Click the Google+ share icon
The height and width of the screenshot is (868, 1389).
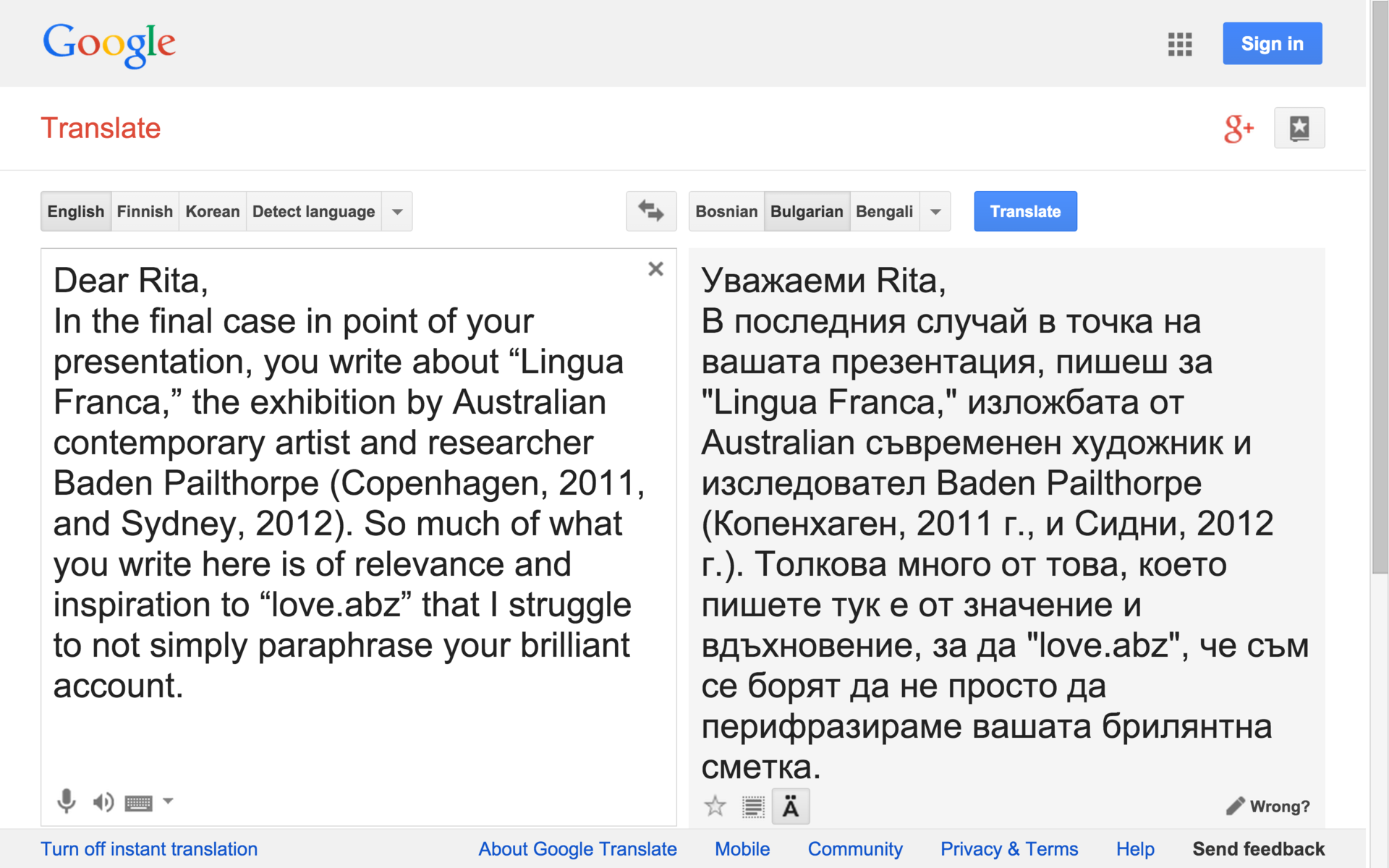1238,129
